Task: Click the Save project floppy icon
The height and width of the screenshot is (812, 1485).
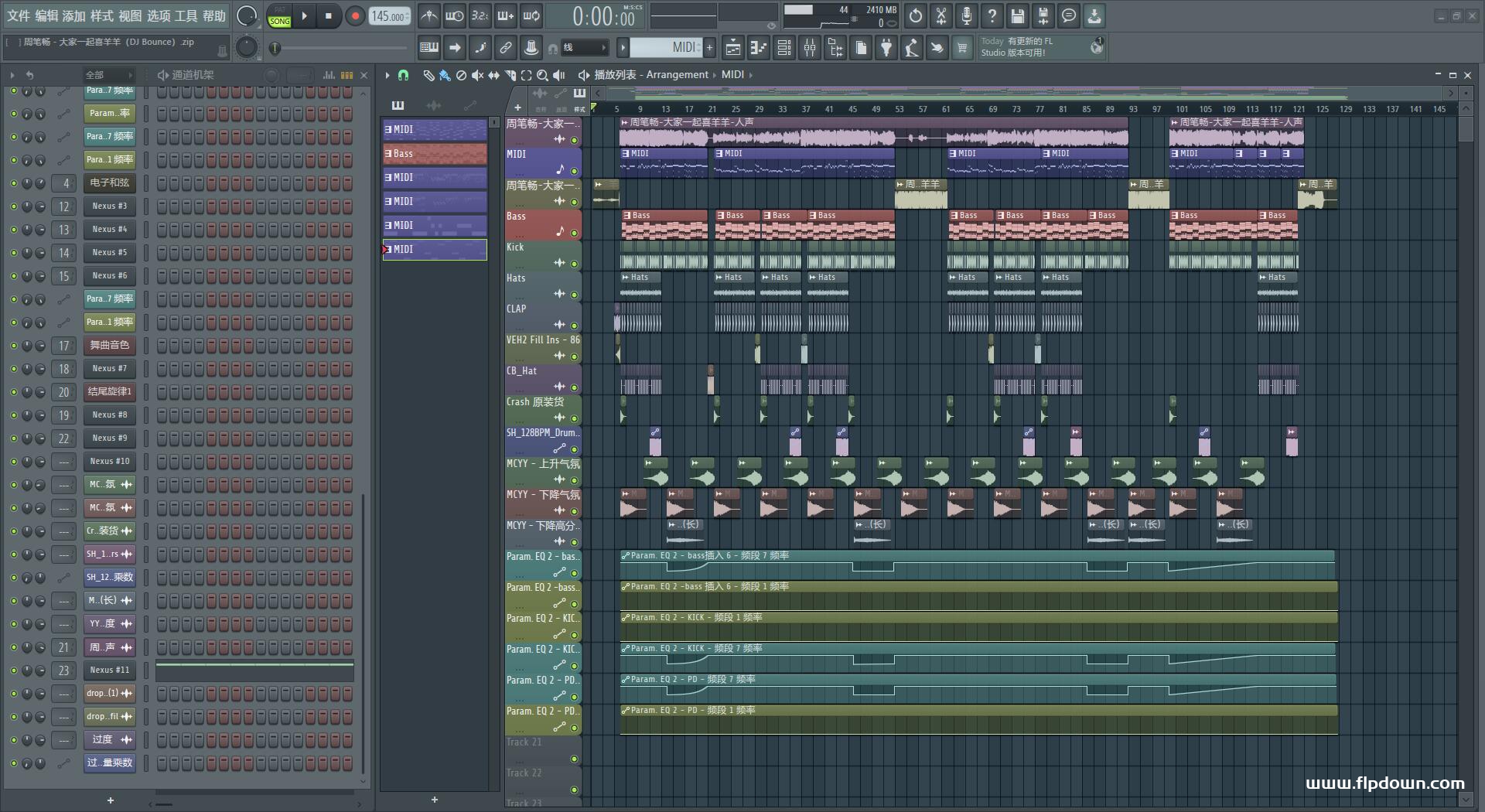Action: [1018, 15]
